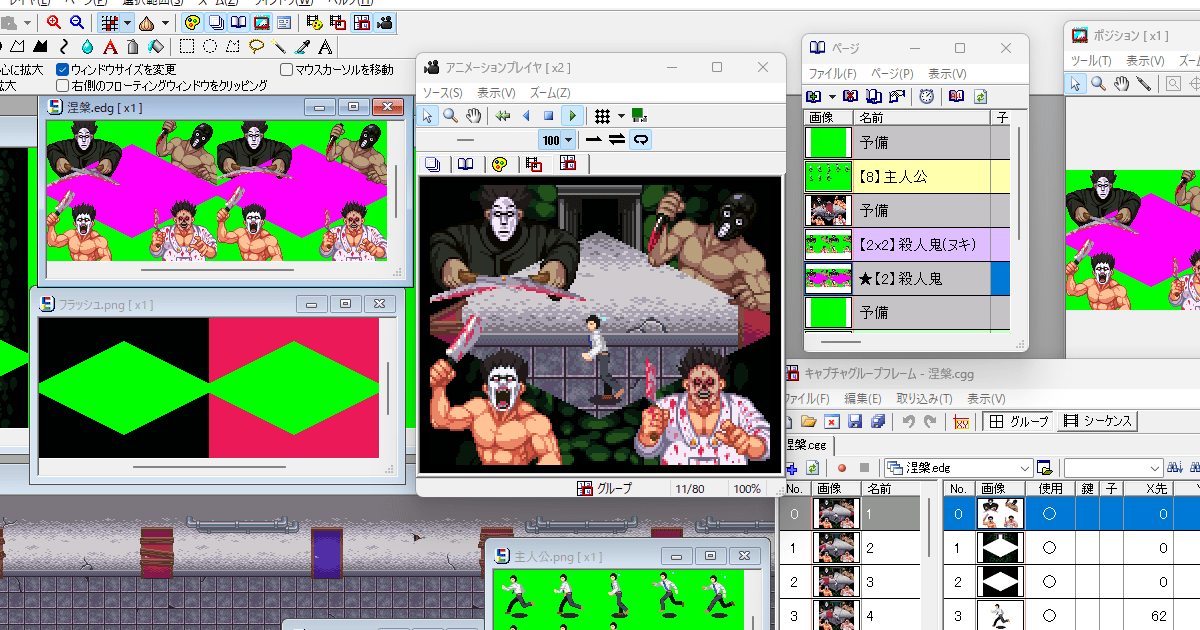Click the stopwatch timing icon in ページ window
This screenshot has width=1200, height=630.
point(927,96)
